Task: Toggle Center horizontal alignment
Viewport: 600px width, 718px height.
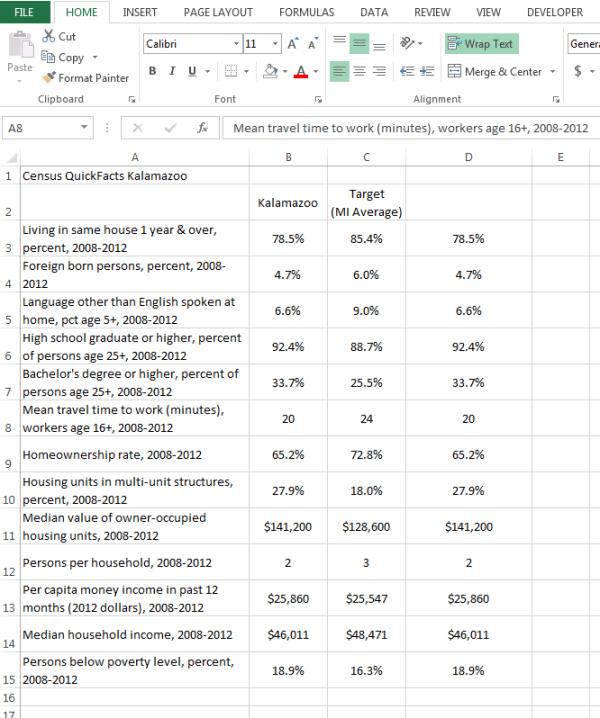Action: pyautogui.click(x=360, y=71)
